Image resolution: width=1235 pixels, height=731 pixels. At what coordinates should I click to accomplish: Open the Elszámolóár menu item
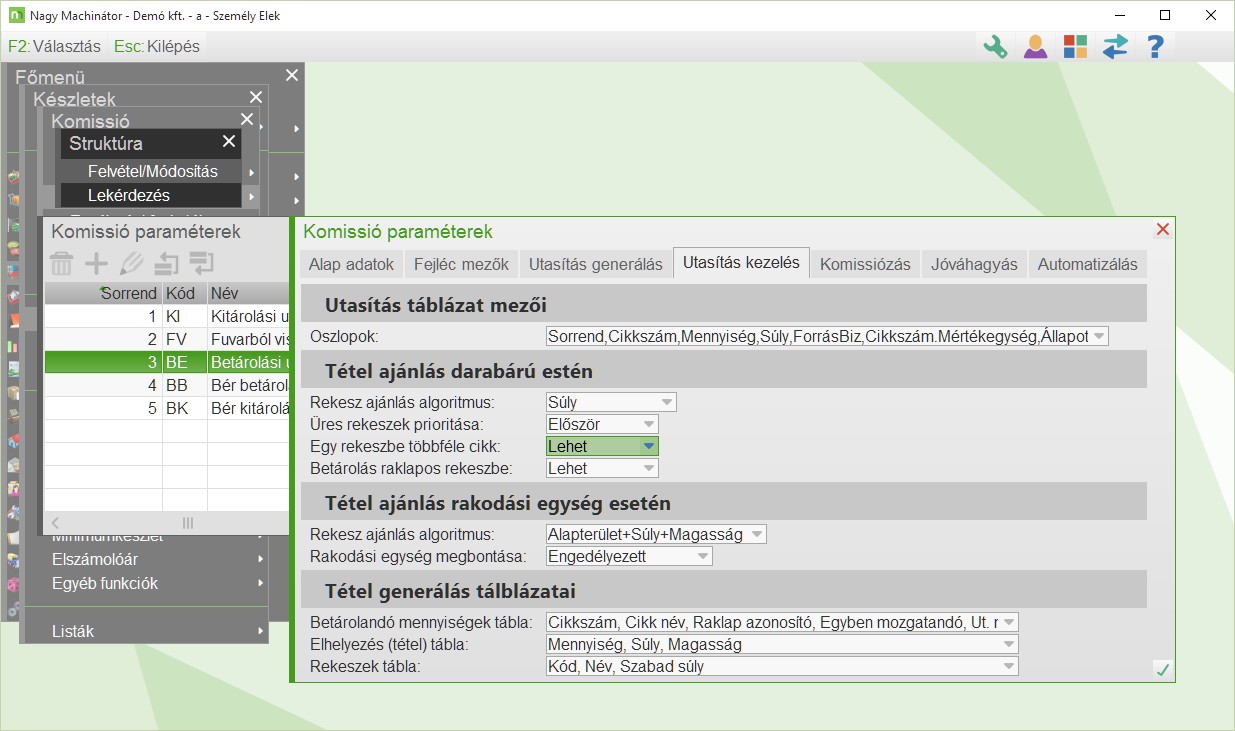146,559
